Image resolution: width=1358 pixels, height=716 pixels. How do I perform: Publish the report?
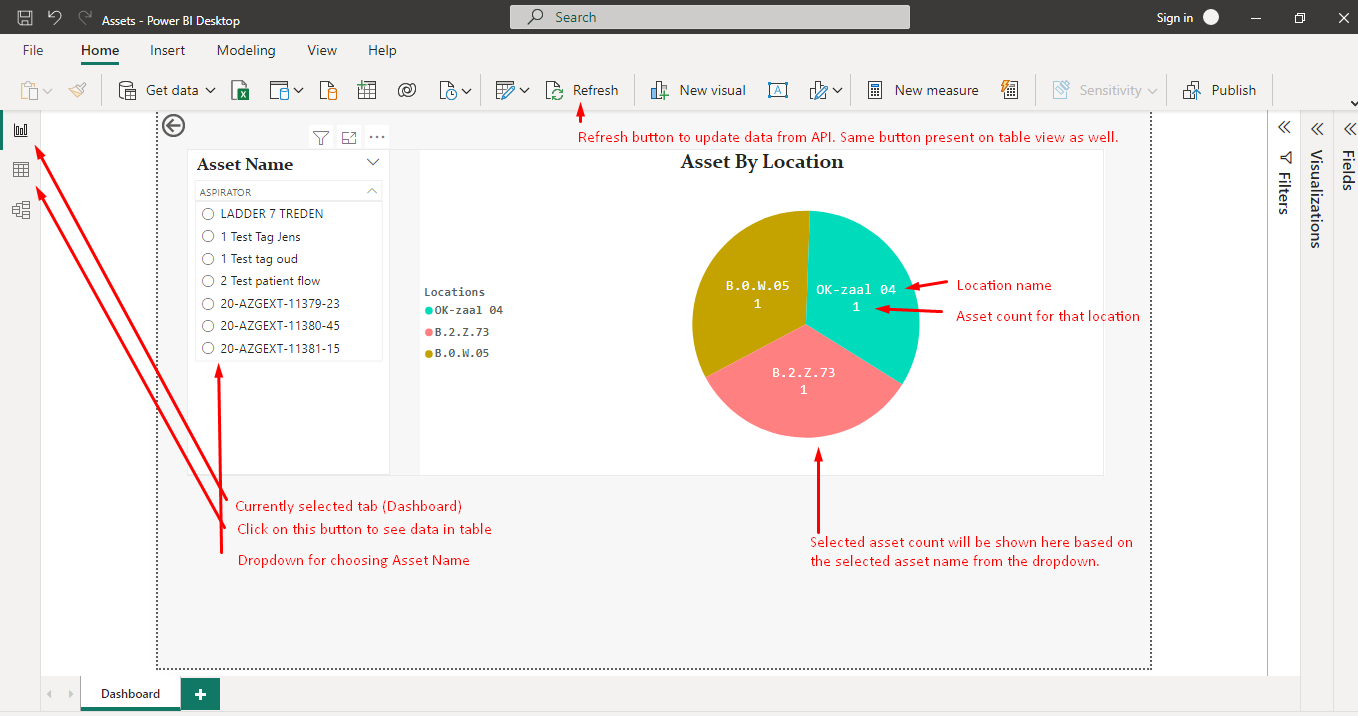[1219, 91]
